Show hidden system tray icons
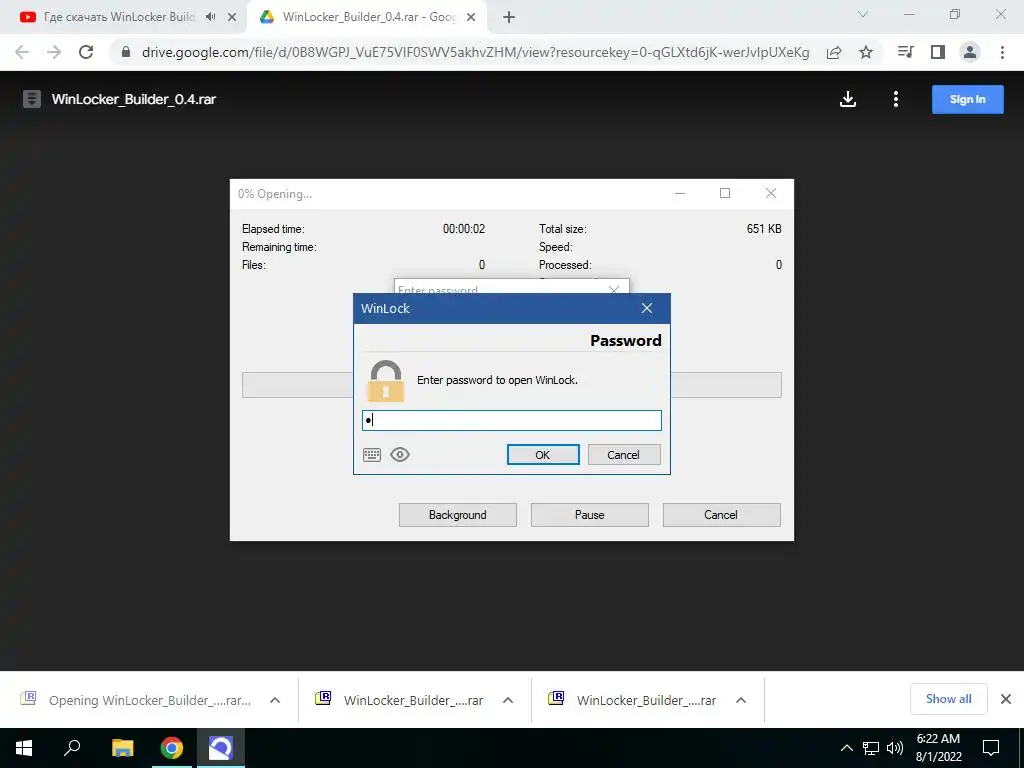The image size is (1024, 768). pyautogui.click(x=846, y=748)
